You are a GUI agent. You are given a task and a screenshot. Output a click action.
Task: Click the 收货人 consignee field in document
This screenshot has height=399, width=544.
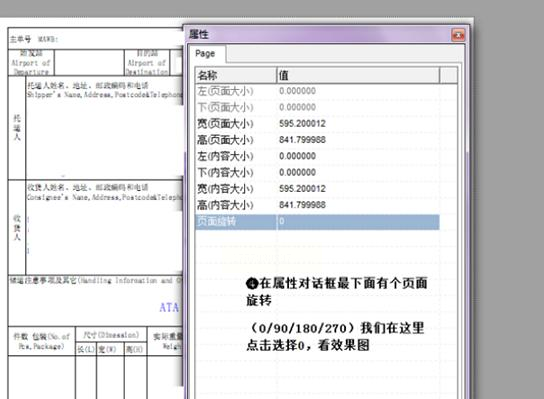coord(104,227)
